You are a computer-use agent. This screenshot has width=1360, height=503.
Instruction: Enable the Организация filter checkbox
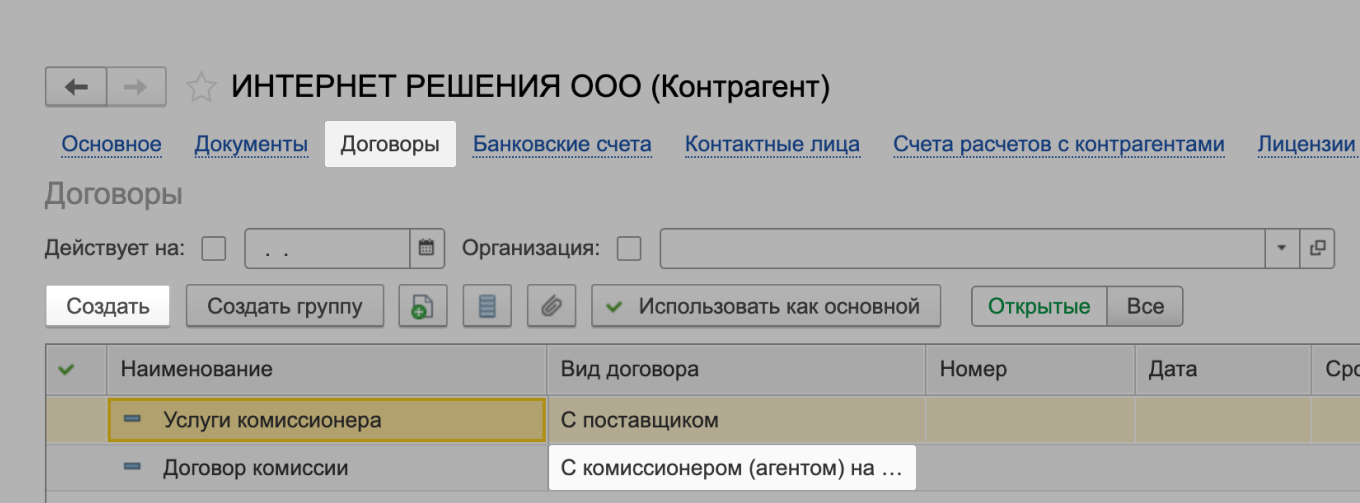(x=629, y=248)
